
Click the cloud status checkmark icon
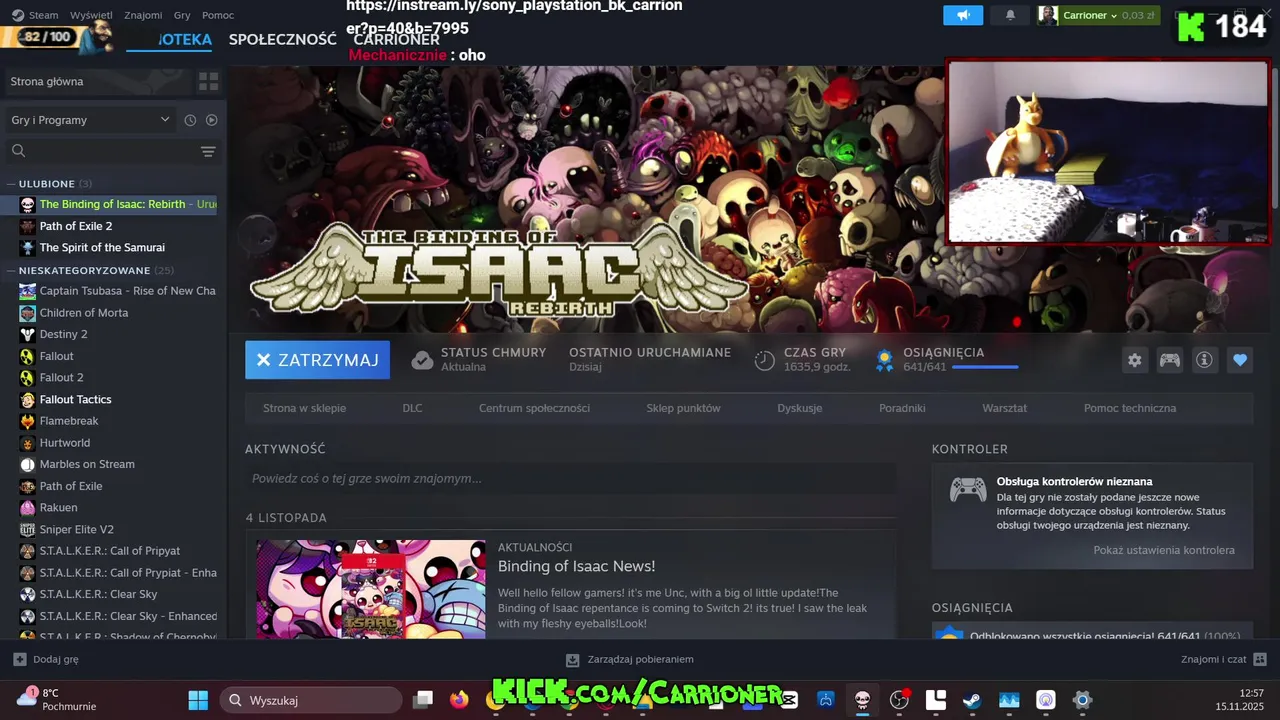click(x=422, y=360)
